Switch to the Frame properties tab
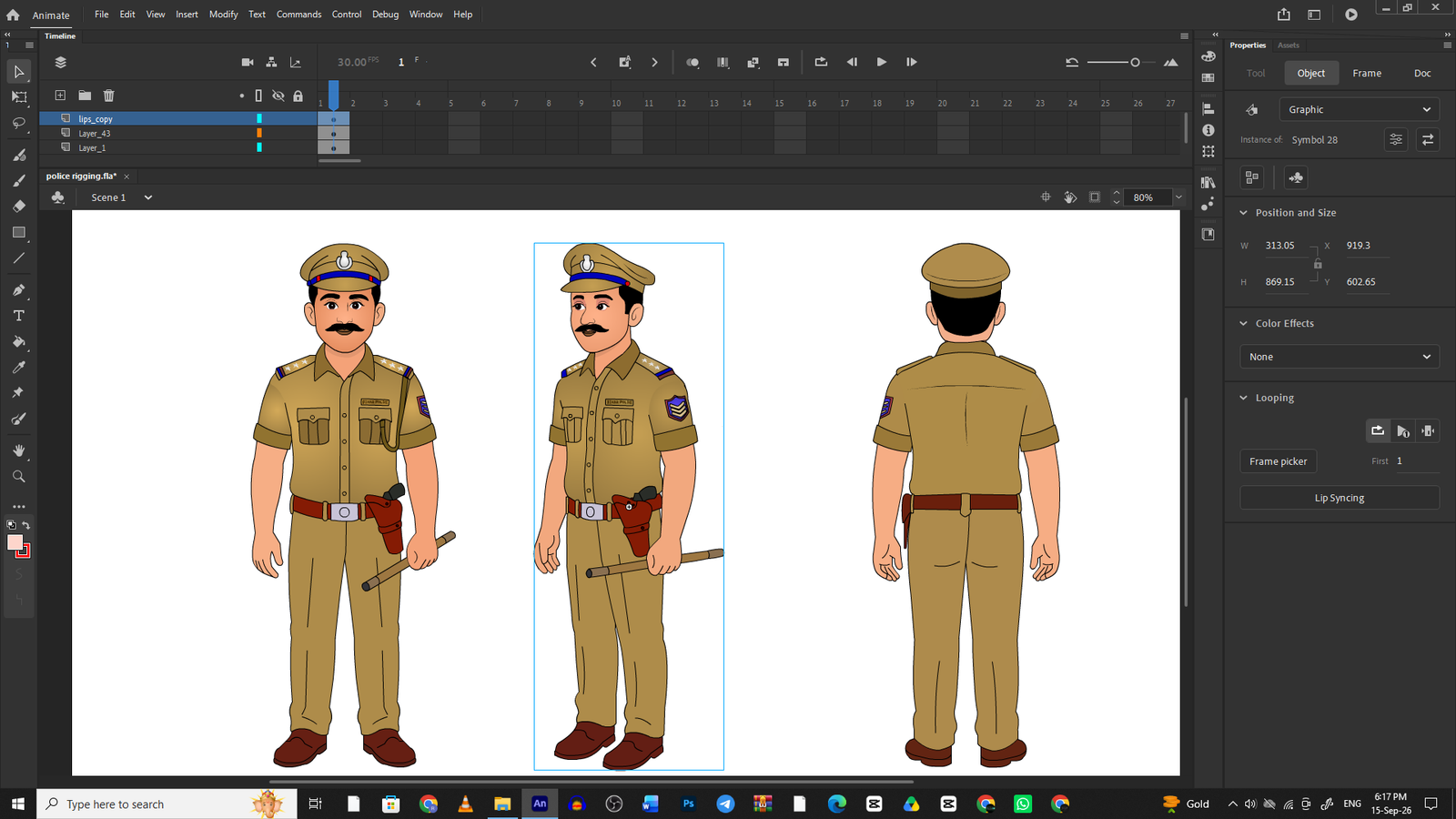The width and height of the screenshot is (1456, 819). (1367, 73)
